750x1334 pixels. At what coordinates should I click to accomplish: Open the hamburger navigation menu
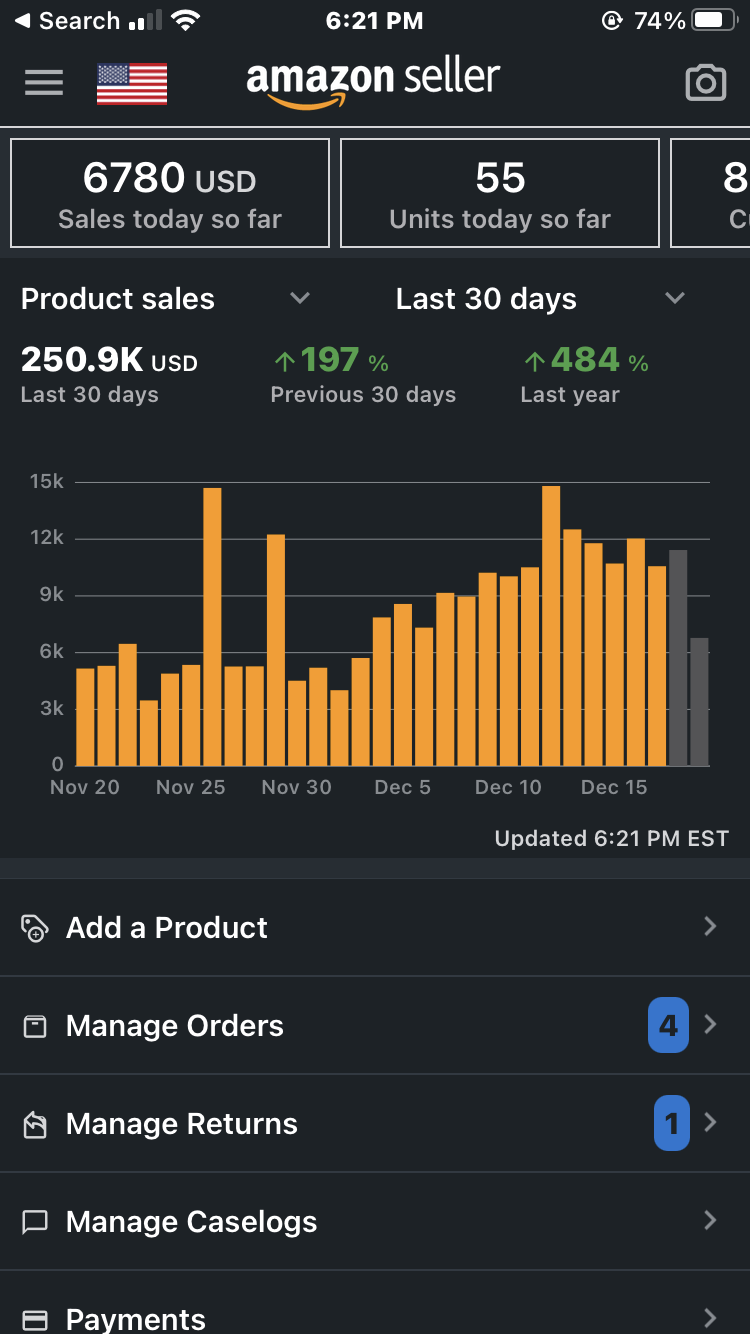click(x=44, y=83)
